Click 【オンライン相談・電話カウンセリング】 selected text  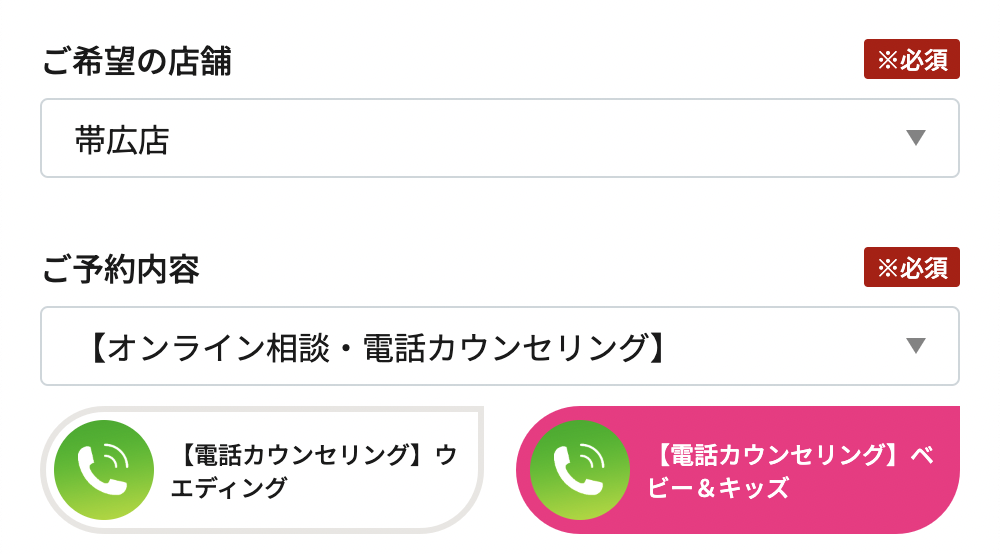pos(376,348)
